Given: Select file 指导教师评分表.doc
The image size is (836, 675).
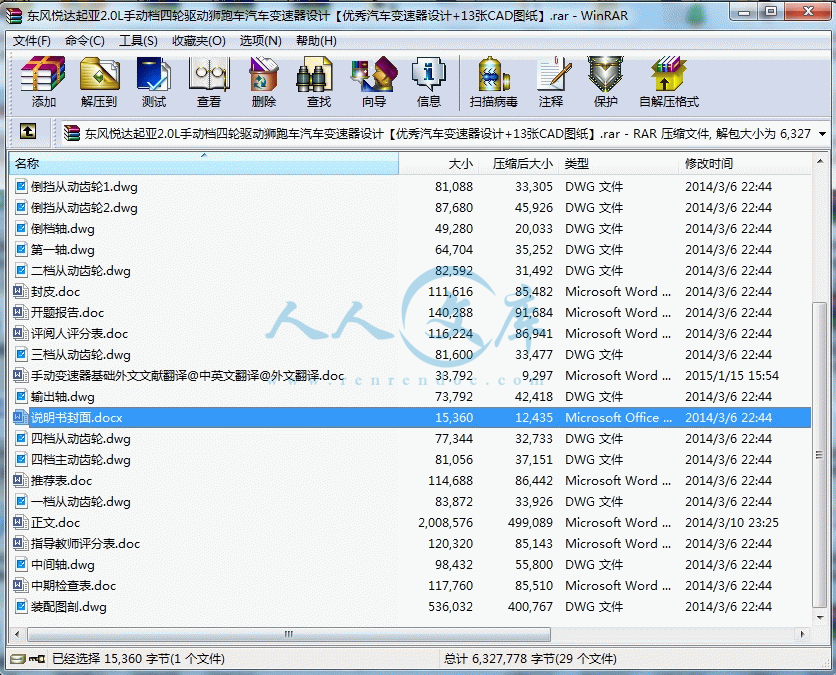Looking at the screenshot, I should (85, 544).
